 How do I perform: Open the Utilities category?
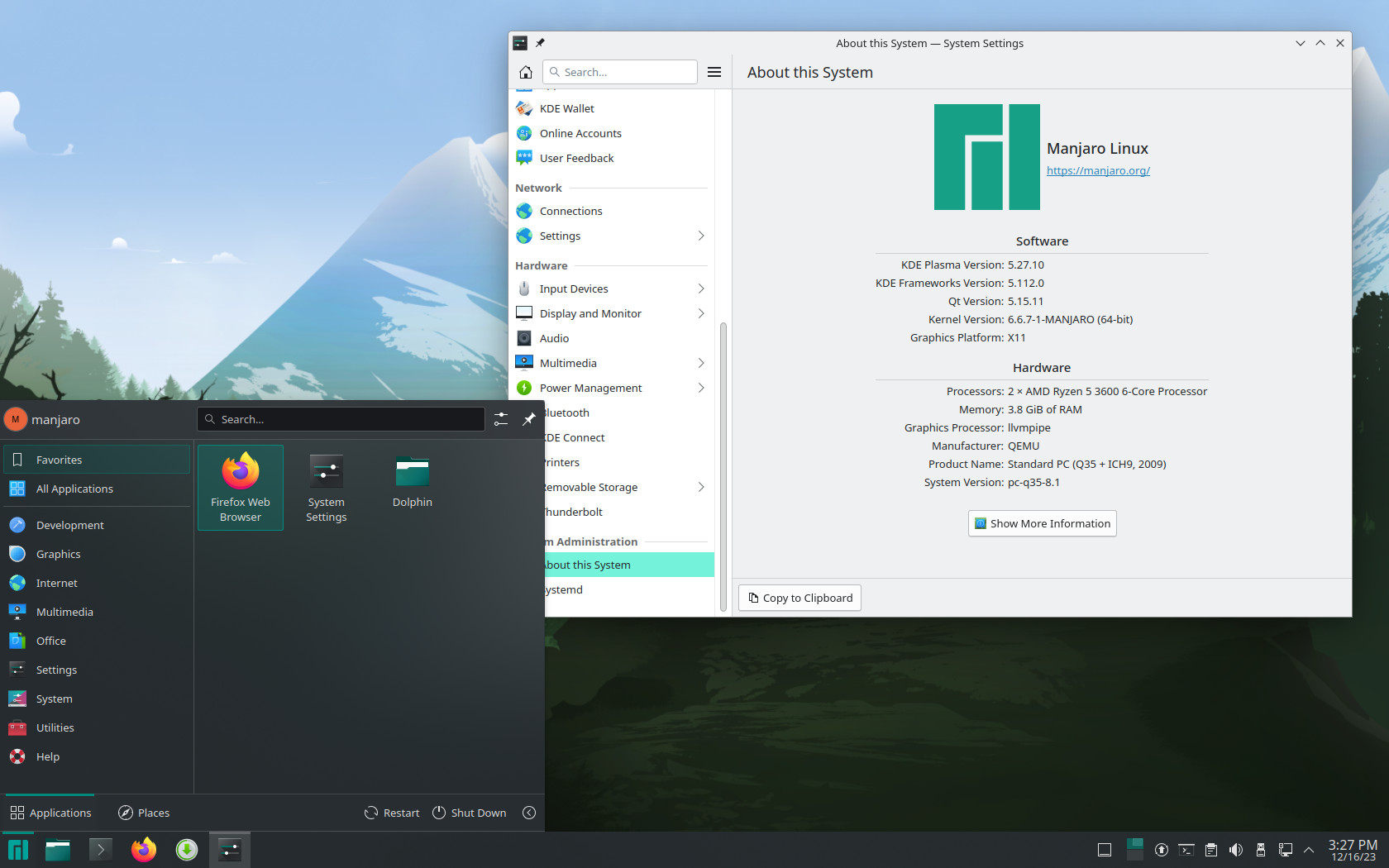click(x=98, y=727)
